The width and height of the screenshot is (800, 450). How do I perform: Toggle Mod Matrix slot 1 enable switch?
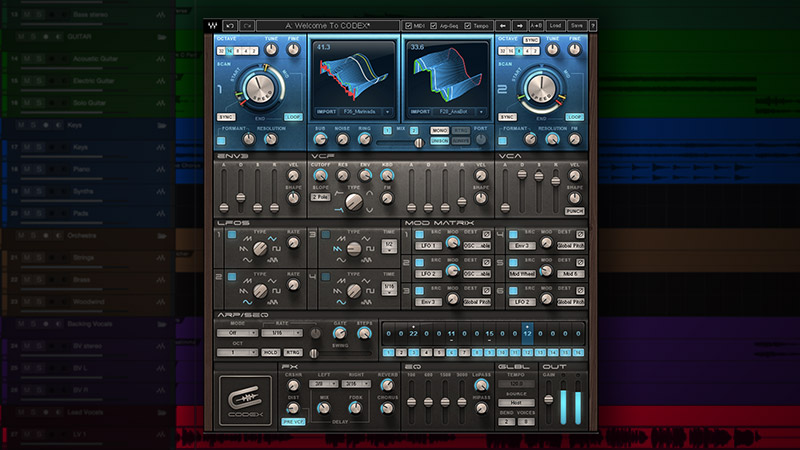coord(419,235)
